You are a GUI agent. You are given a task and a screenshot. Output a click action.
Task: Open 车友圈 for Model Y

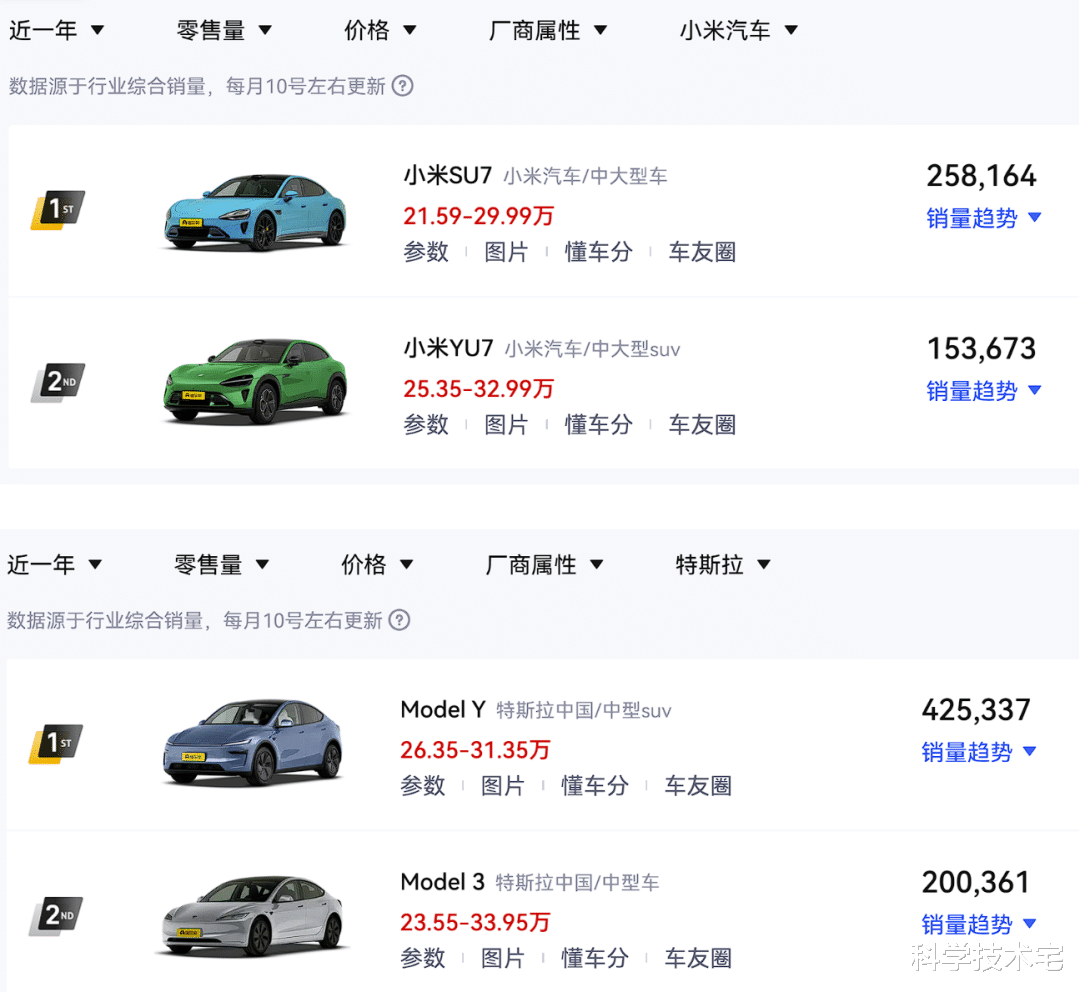(x=698, y=786)
